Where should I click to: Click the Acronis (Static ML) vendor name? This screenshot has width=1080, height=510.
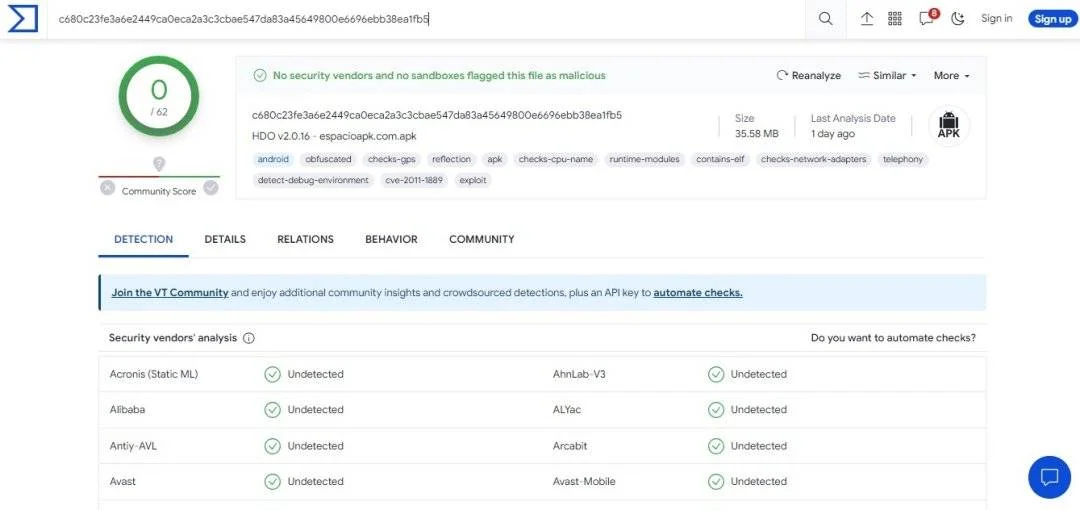(x=154, y=374)
